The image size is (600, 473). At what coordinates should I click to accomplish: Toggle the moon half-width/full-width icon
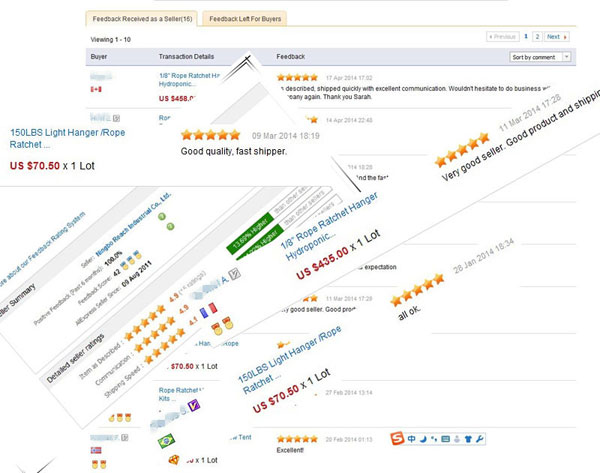pyautogui.click(x=423, y=439)
